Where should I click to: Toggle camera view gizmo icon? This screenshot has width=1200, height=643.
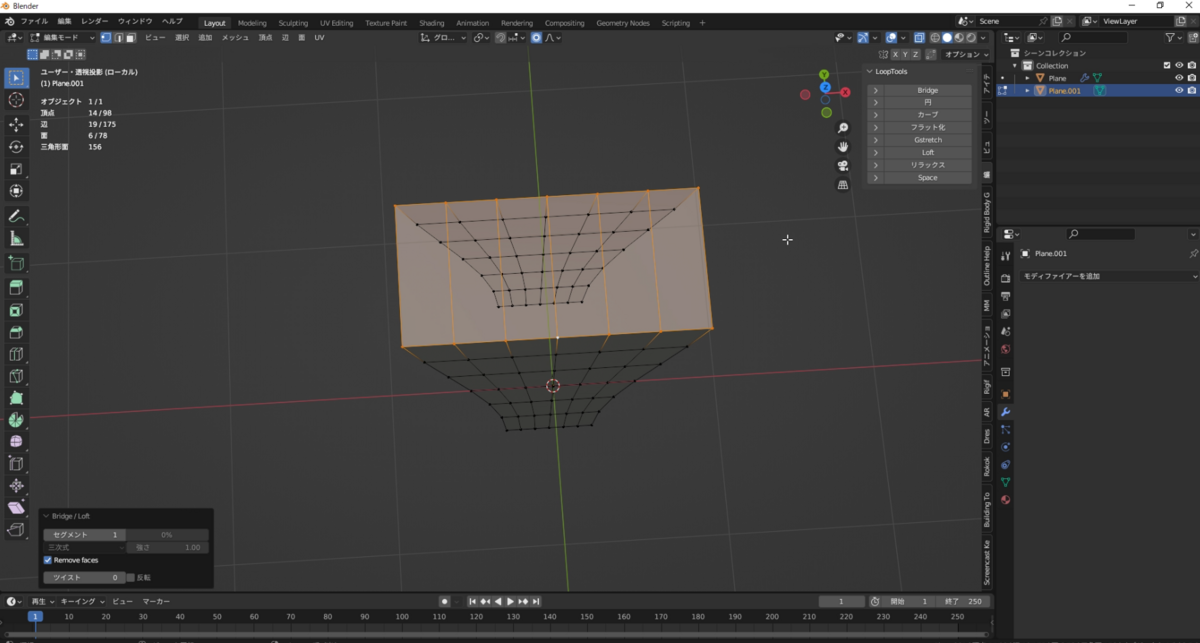coord(843,166)
